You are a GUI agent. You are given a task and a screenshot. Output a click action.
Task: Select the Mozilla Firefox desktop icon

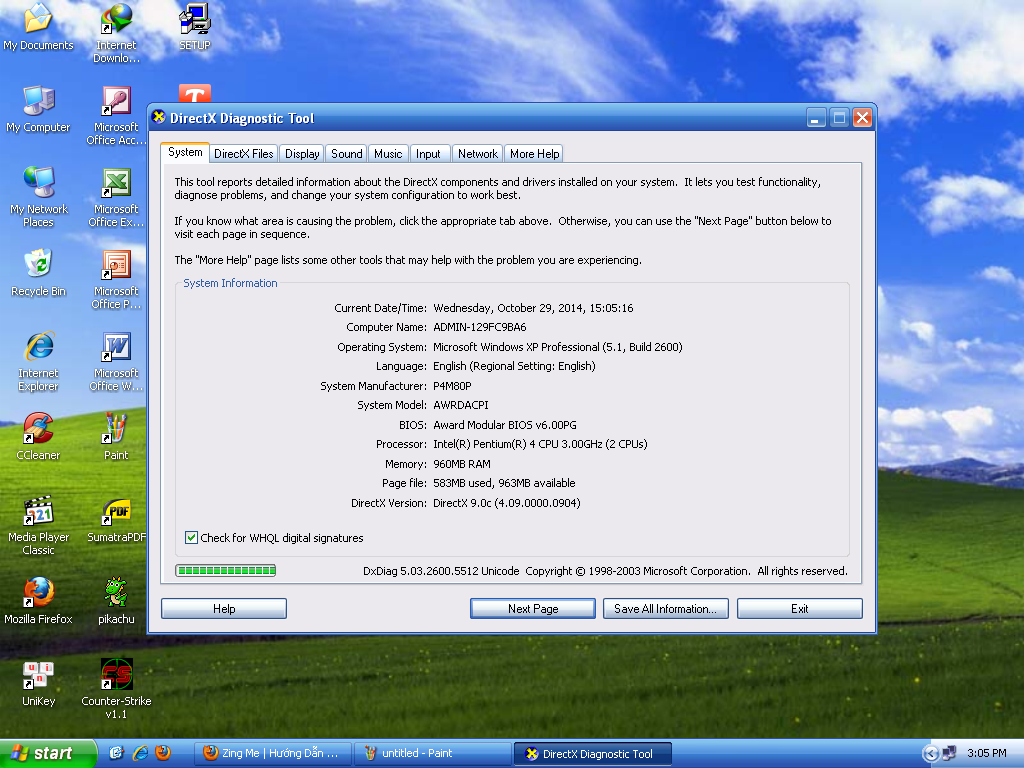38,594
